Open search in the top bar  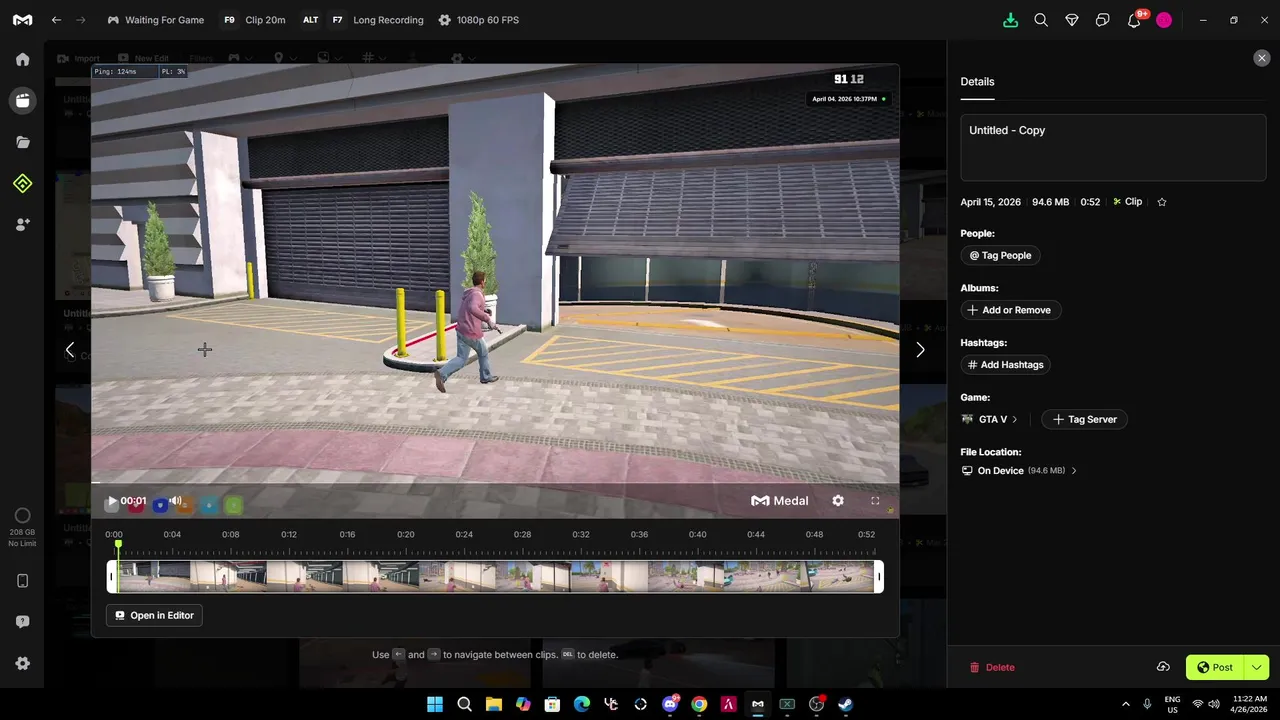[1041, 20]
